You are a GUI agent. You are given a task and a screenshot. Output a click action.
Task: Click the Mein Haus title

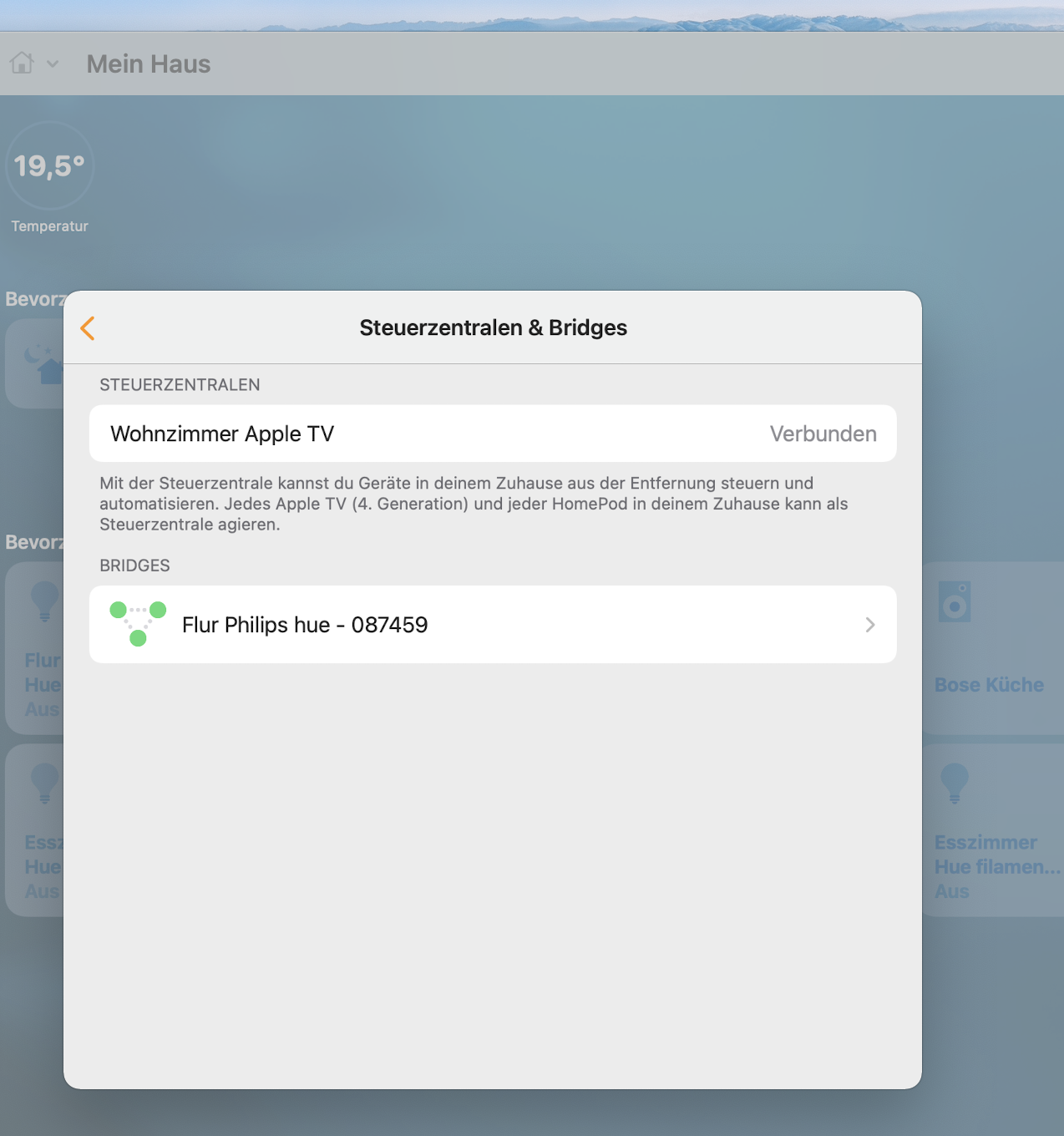point(149,64)
